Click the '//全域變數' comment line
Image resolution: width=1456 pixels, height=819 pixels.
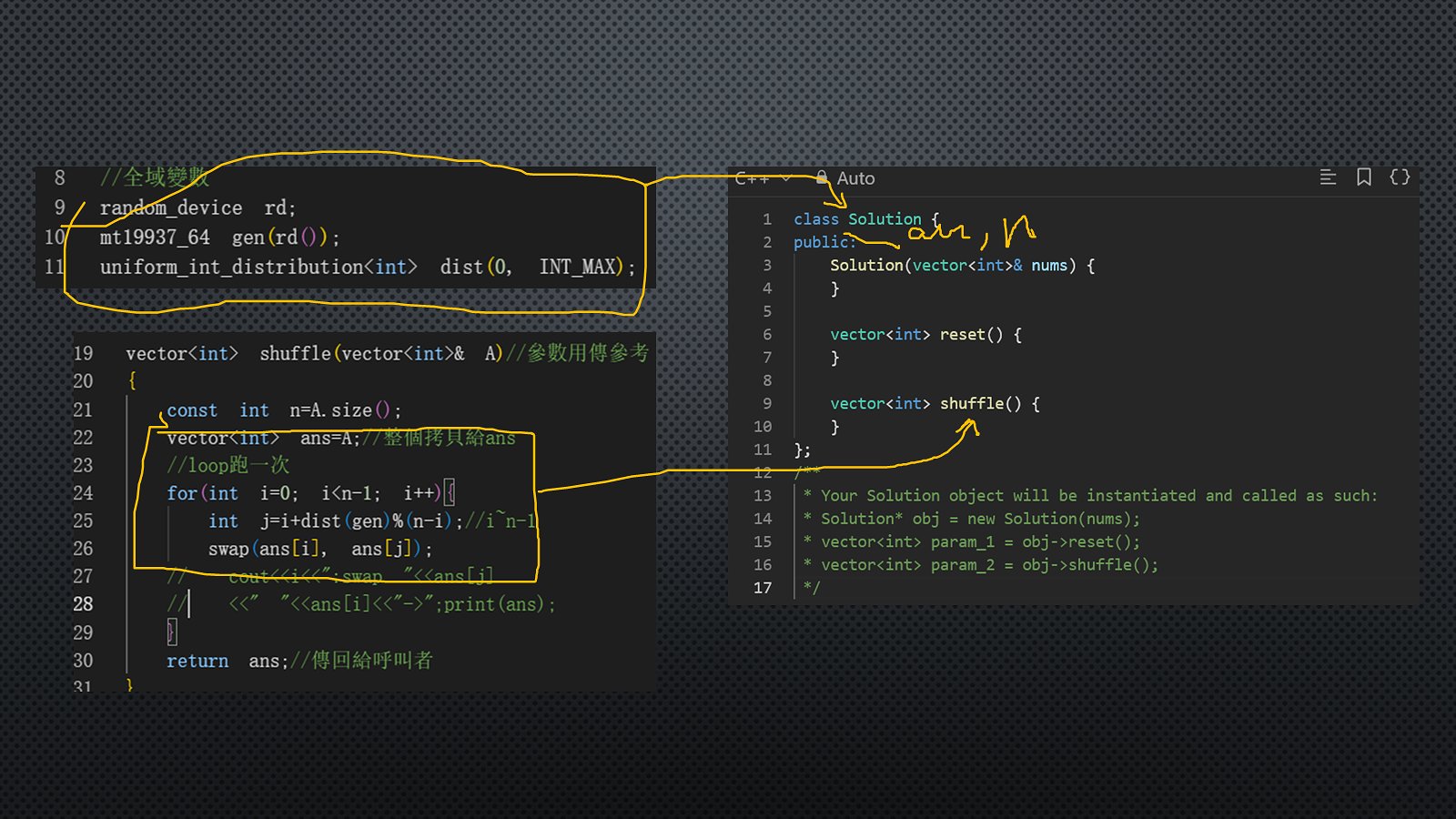click(x=154, y=177)
